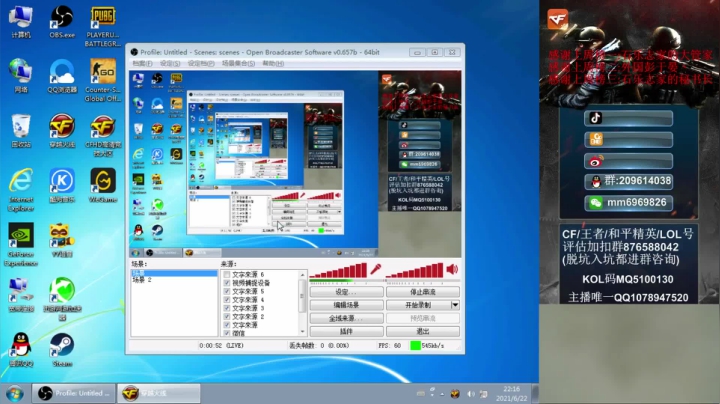Select the highlighted 场景 scene in the list

click(x=174, y=273)
